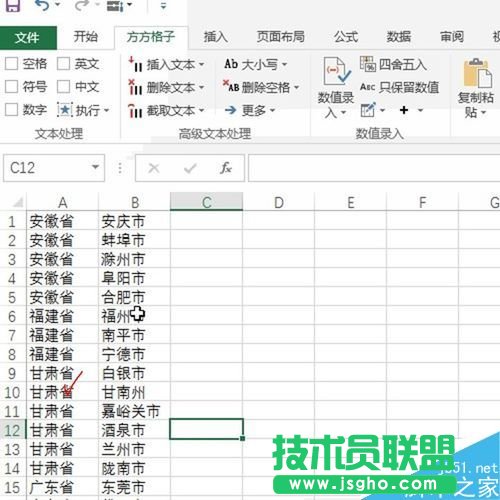Click the 插入文本 icon
Screen dimensions: 500x500
pyautogui.click(x=136, y=64)
